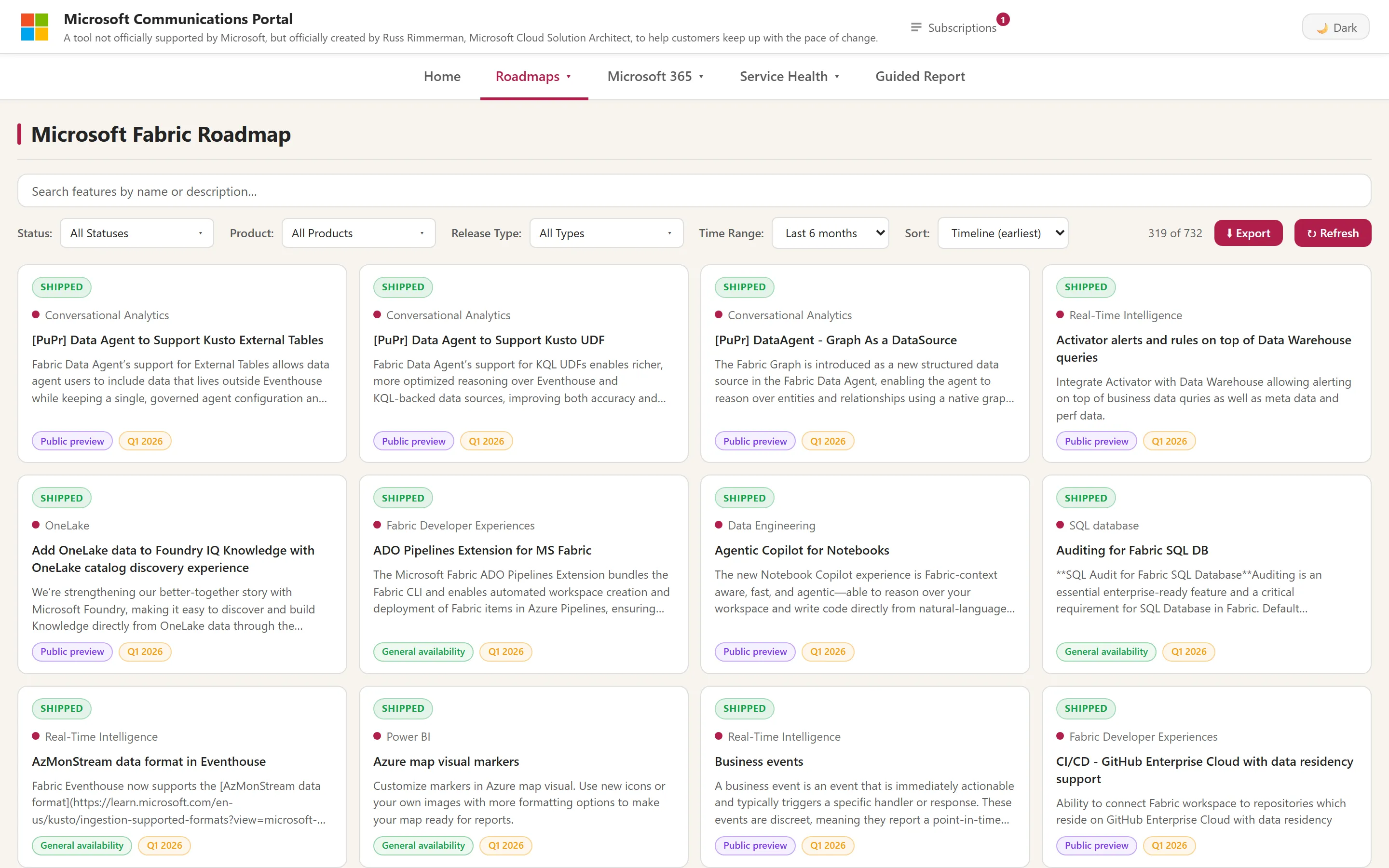
Task: Click Microsoft Fabric Roadmap heading
Action: 161,134
